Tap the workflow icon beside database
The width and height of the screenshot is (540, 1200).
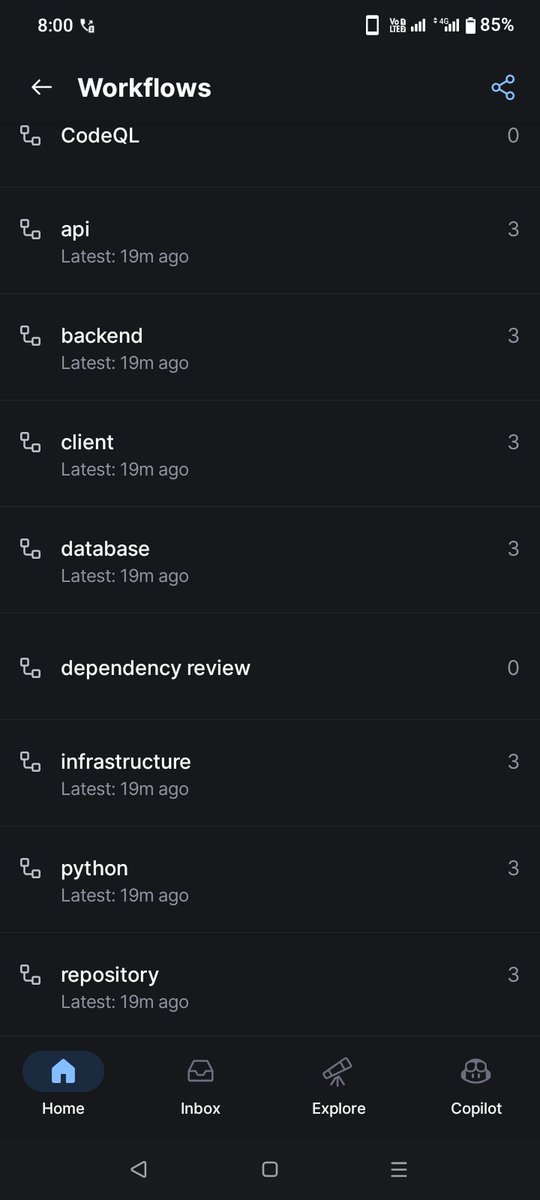[31, 549]
